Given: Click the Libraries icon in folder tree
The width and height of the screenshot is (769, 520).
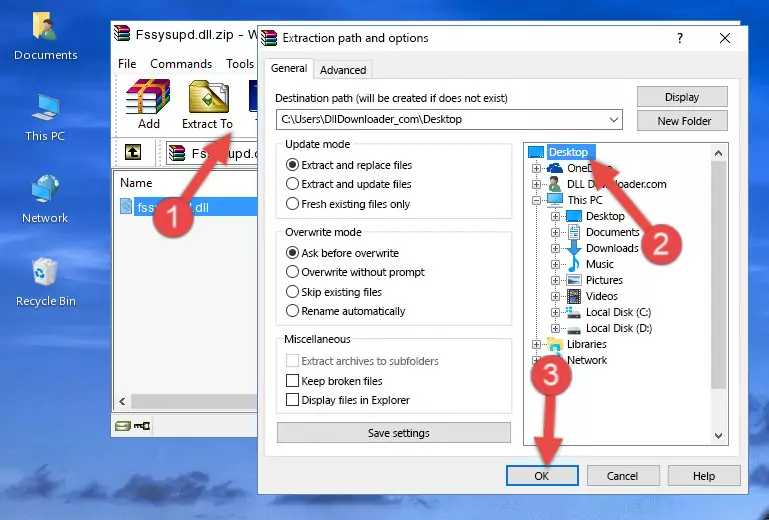Looking at the screenshot, I should (555, 344).
